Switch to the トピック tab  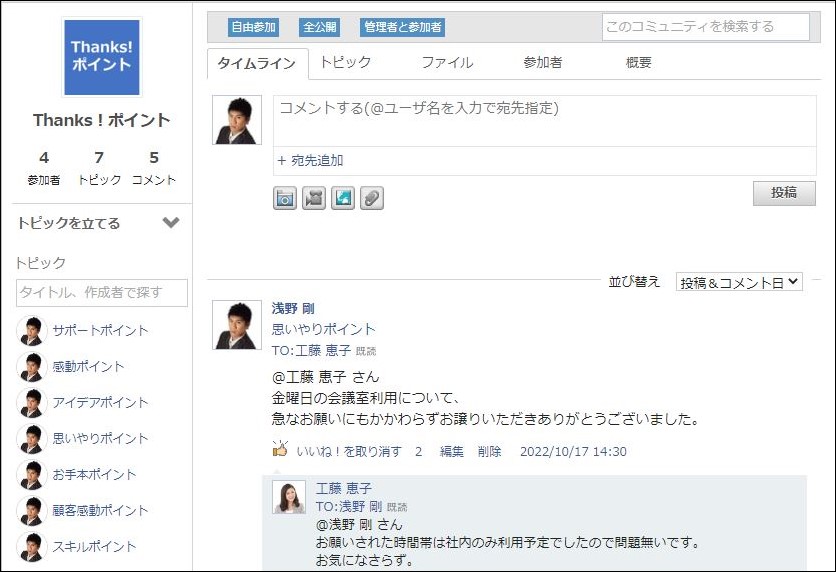[x=345, y=62]
